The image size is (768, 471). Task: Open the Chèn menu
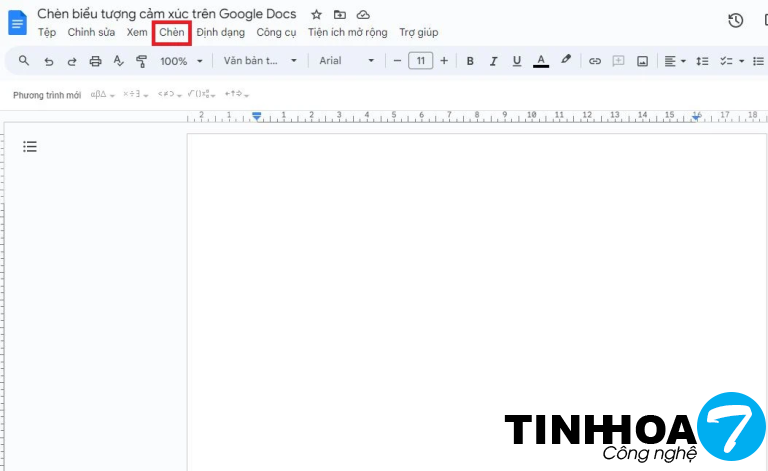tap(172, 33)
